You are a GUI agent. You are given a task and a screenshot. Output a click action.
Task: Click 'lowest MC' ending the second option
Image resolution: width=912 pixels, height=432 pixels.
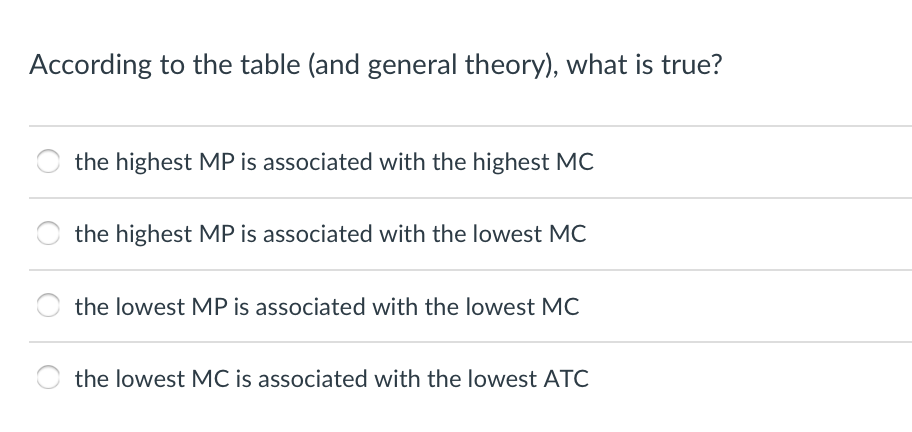pos(529,234)
